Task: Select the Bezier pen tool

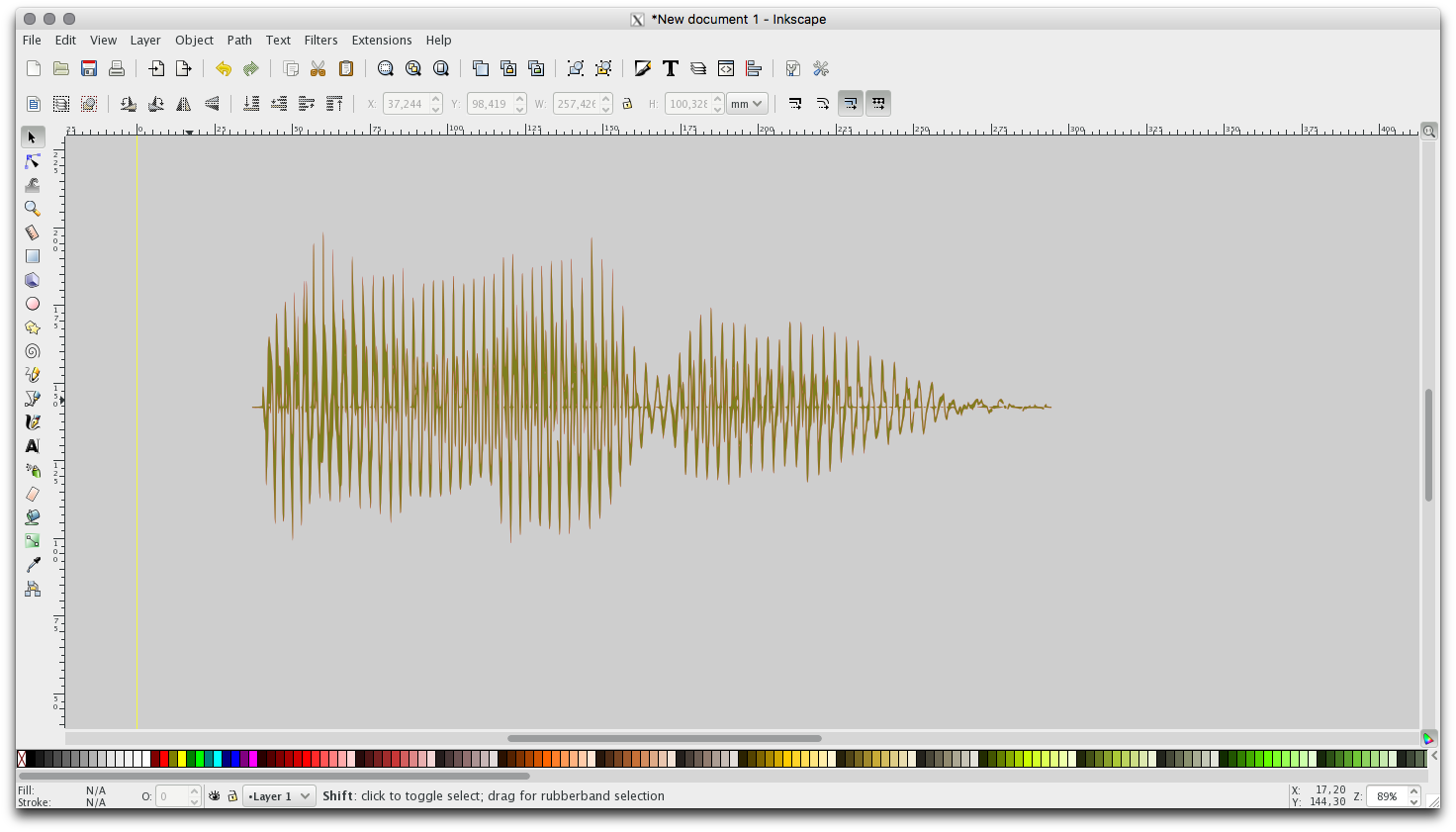Action: pos(32,399)
